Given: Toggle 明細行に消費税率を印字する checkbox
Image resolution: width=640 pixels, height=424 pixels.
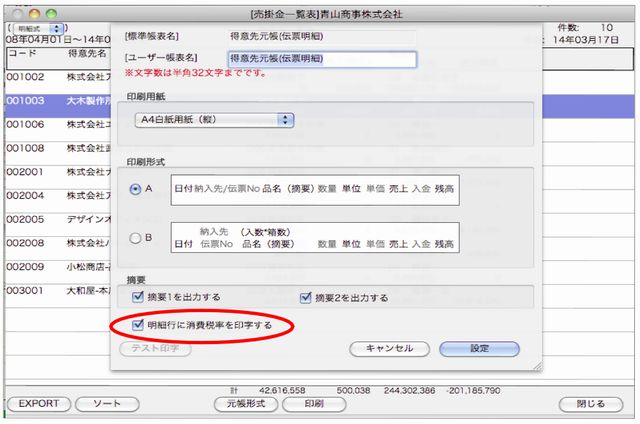Looking at the screenshot, I should point(138,325).
